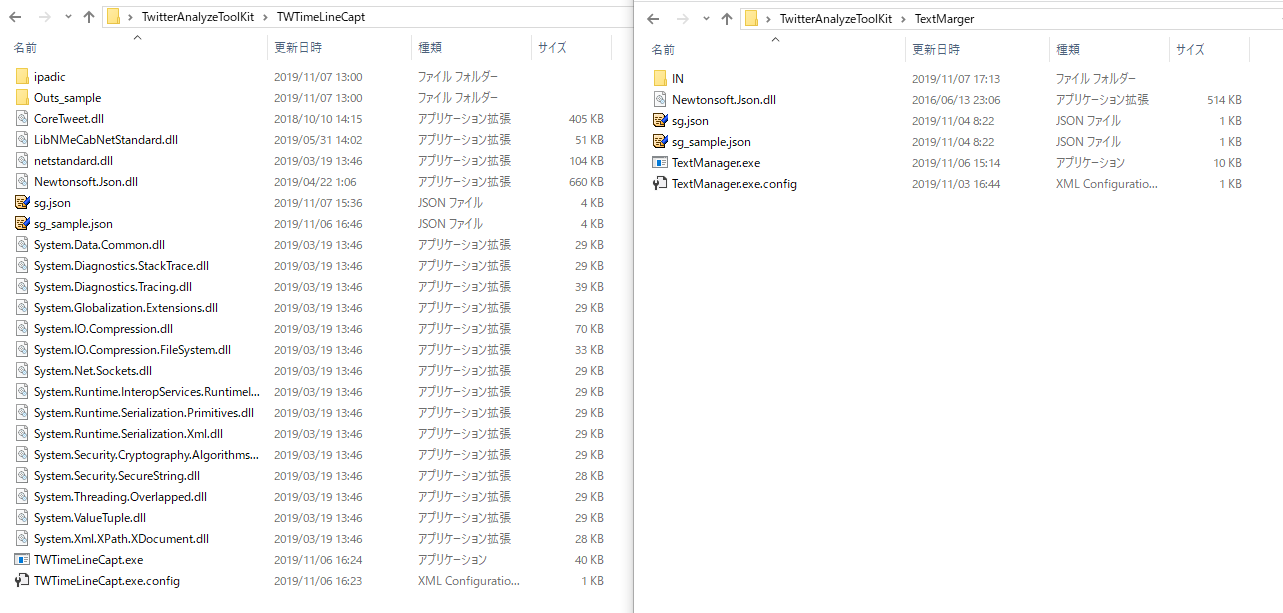Expand chevron before TwitterAnalyzeToolKit in right address bar

(x=769, y=18)
